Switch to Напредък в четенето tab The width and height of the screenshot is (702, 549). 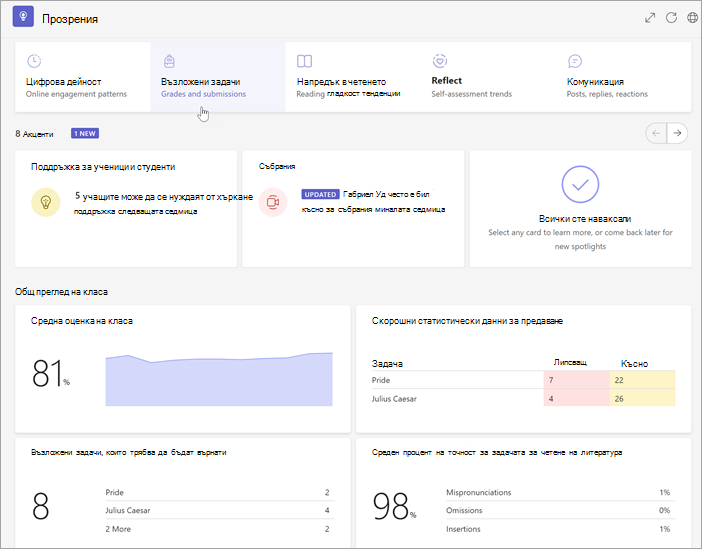click(x=353, y=77)
